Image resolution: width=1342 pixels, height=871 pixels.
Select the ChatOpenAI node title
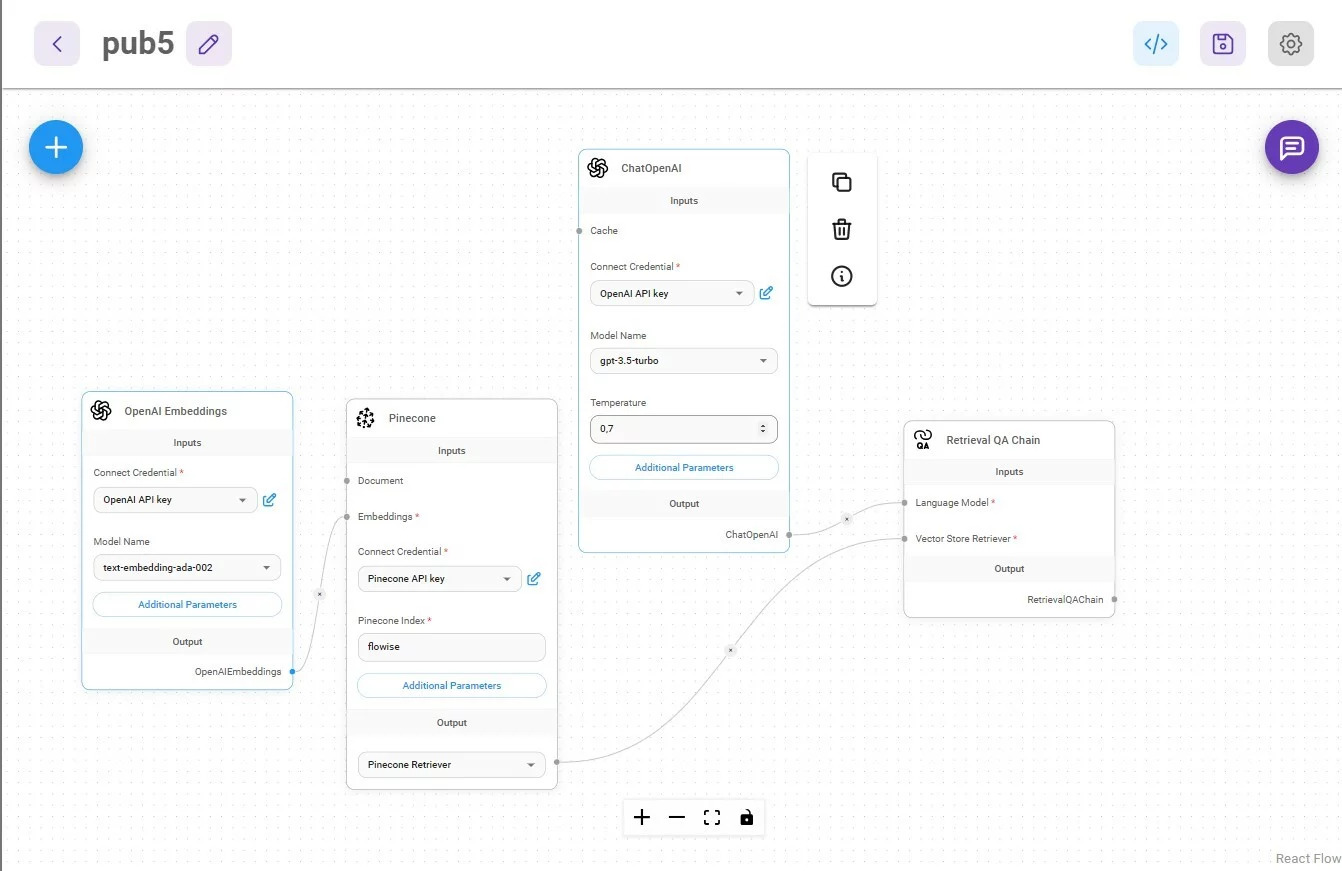651,168
